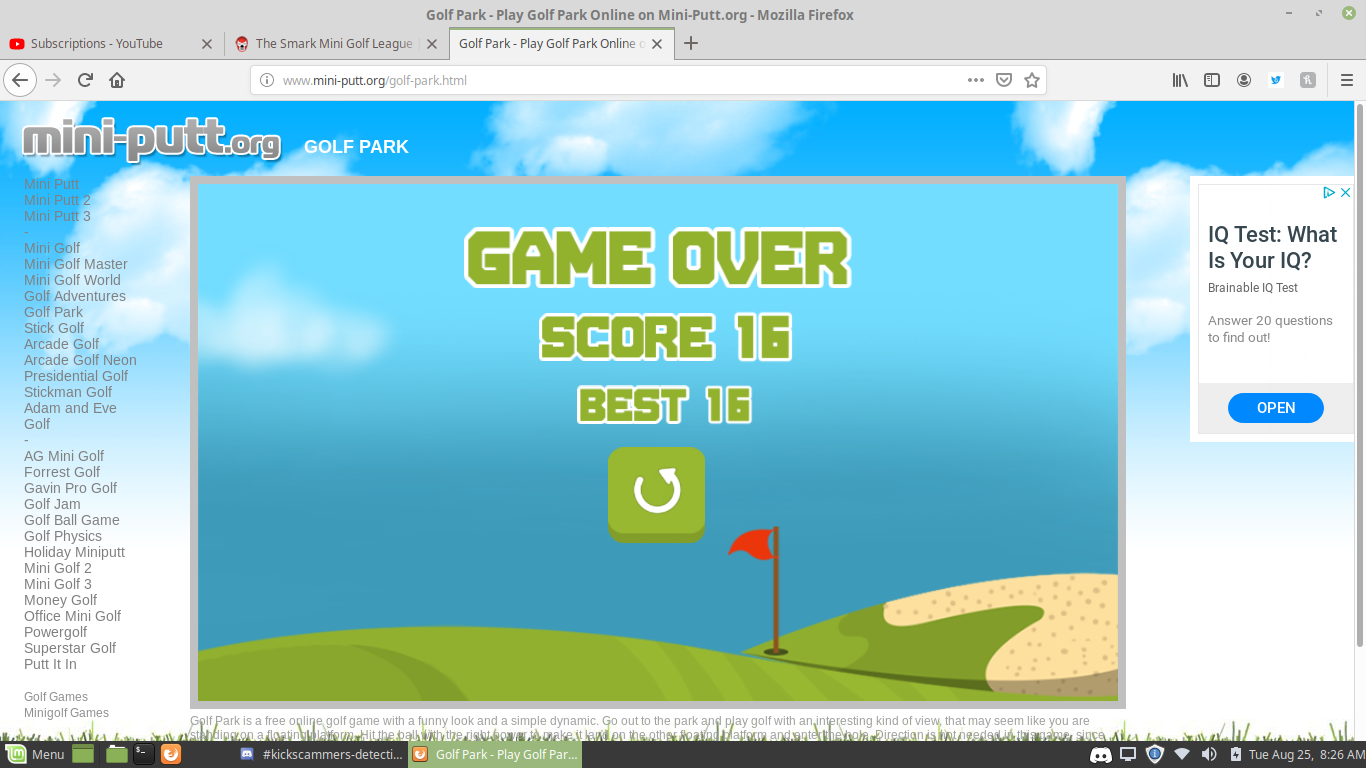Toggle sound via taskbar volume icon
1366x768 pixels.
(x=1208, y=754)
